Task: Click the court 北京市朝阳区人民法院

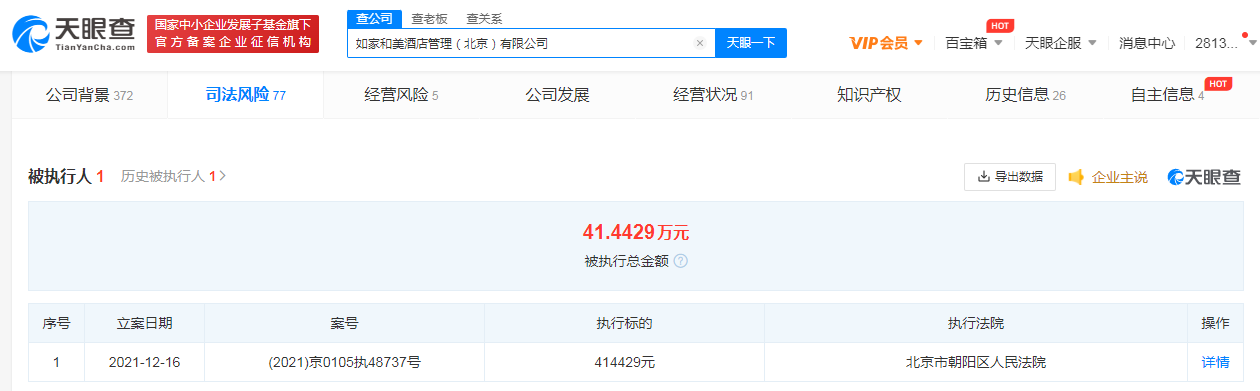Action: [x=976, y=362]
